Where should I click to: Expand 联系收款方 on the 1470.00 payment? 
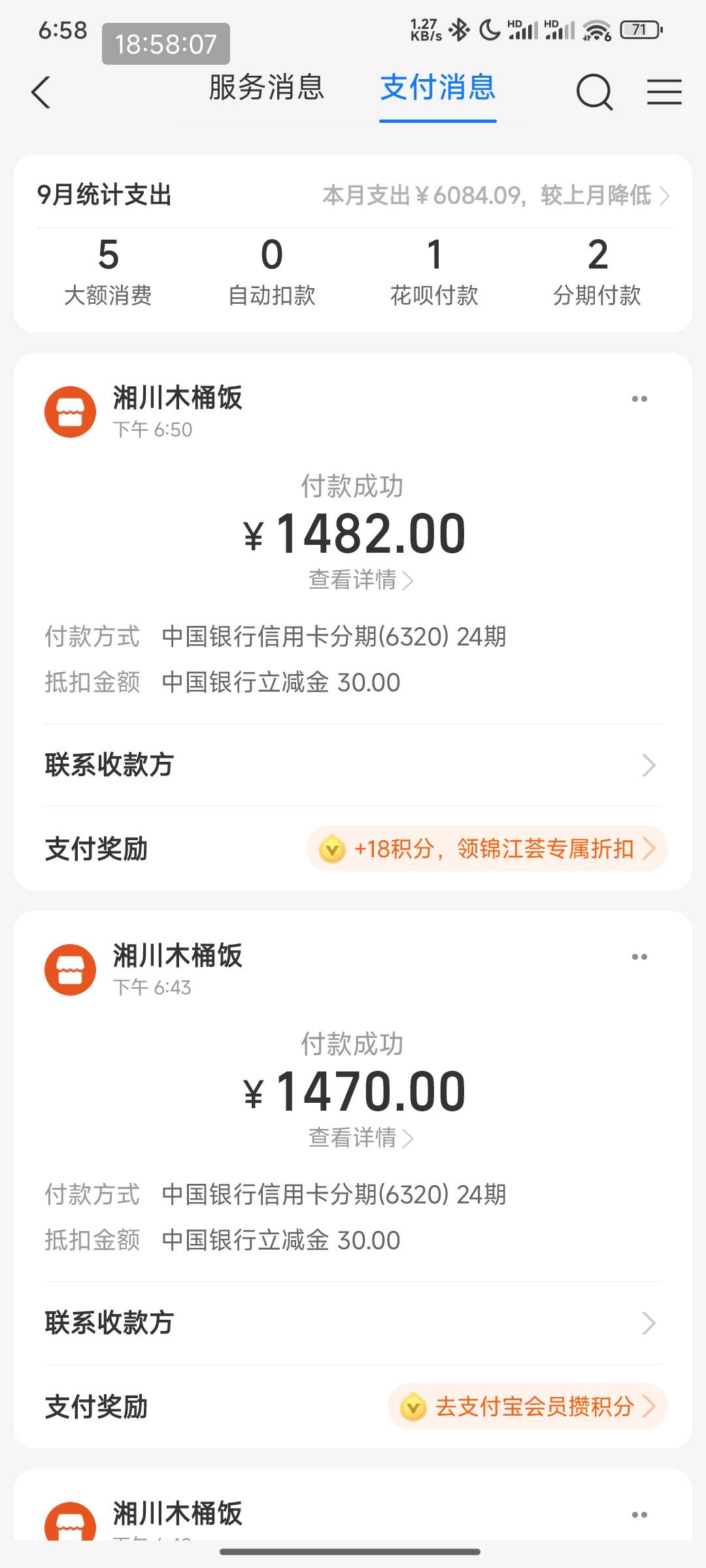point(353,1323)
